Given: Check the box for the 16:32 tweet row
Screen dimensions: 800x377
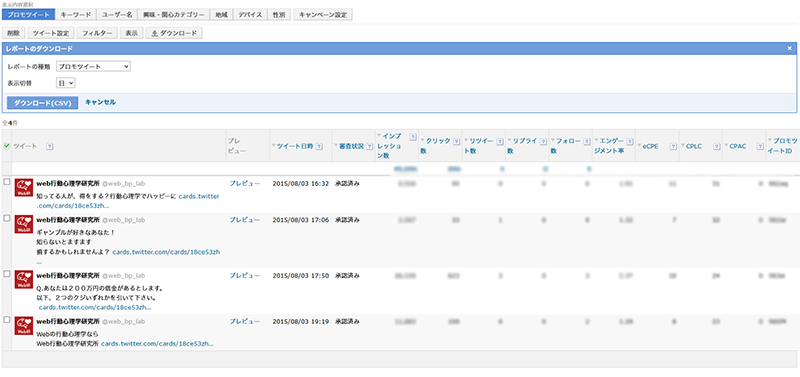Looking at the screenshot, I should pyautogui.click(x=7, y=182).
